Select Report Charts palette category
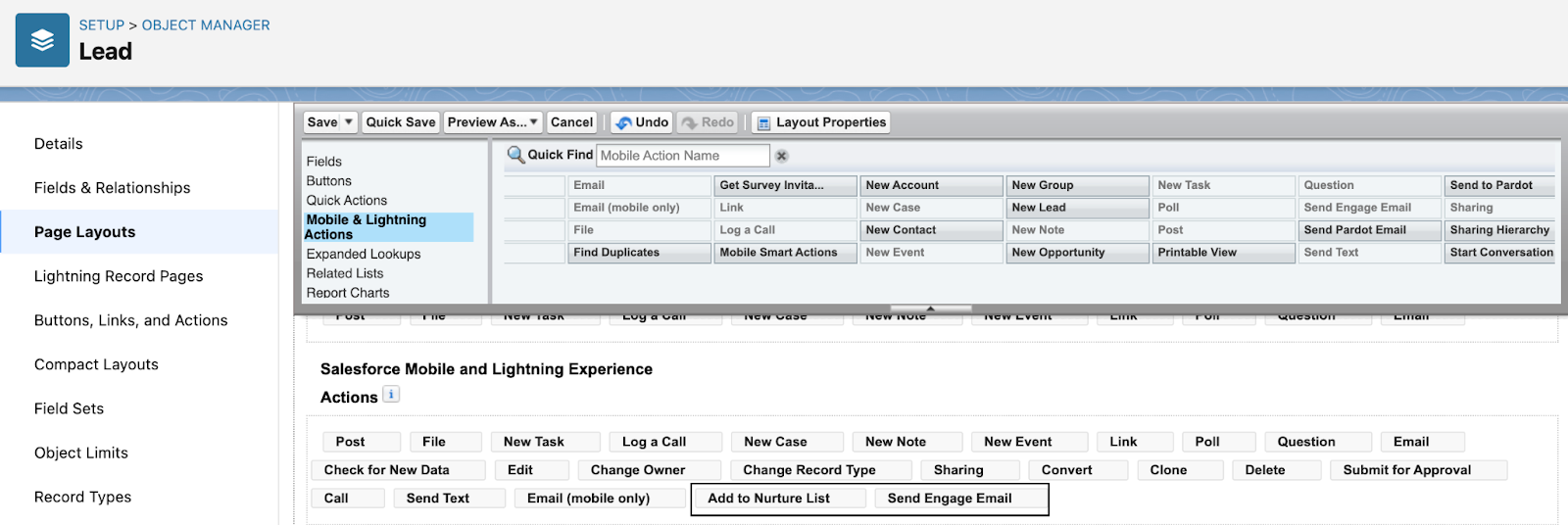 348,293
